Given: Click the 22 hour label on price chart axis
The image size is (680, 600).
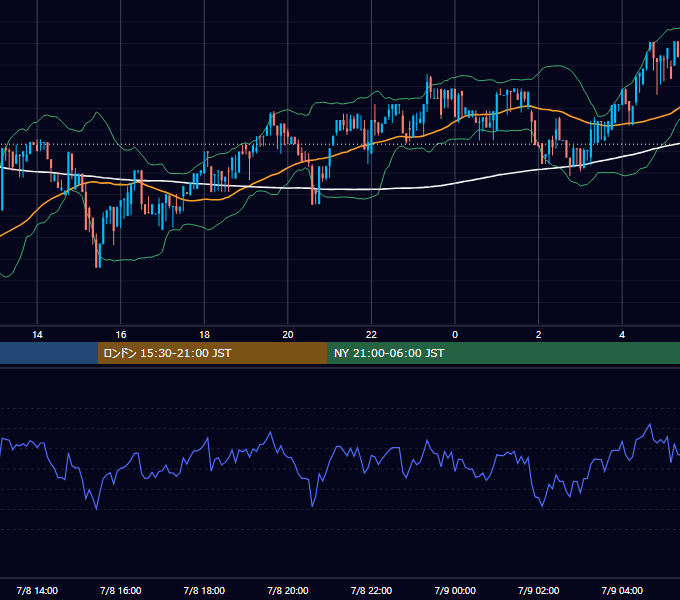Looking at the screenshot, I should 371,335.
